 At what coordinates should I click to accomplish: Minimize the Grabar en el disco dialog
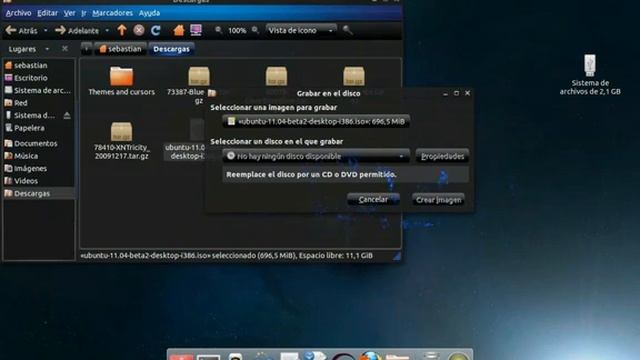tap(445, 93)
